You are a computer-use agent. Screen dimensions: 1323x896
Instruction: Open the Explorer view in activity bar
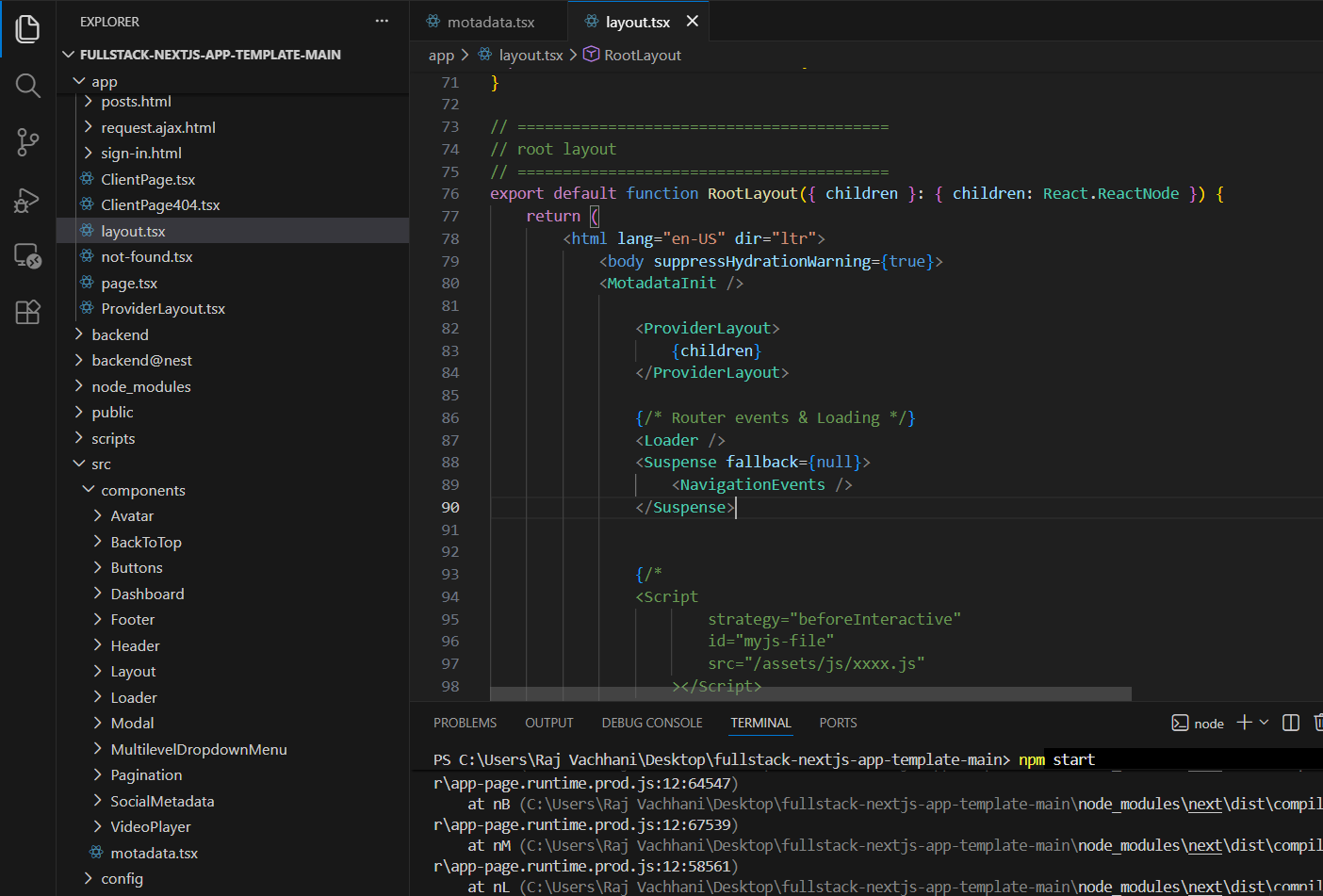pos(28,29)
